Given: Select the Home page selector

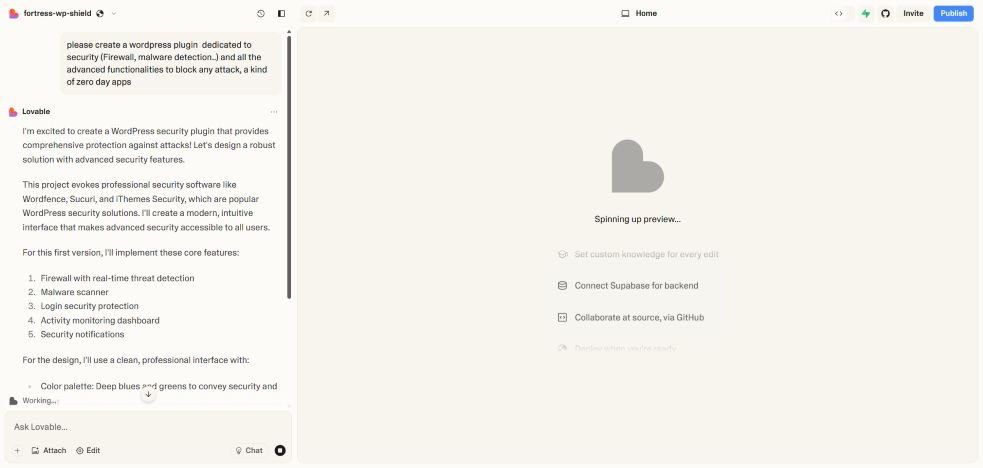Looking at the screenshot, I should 639,13.
